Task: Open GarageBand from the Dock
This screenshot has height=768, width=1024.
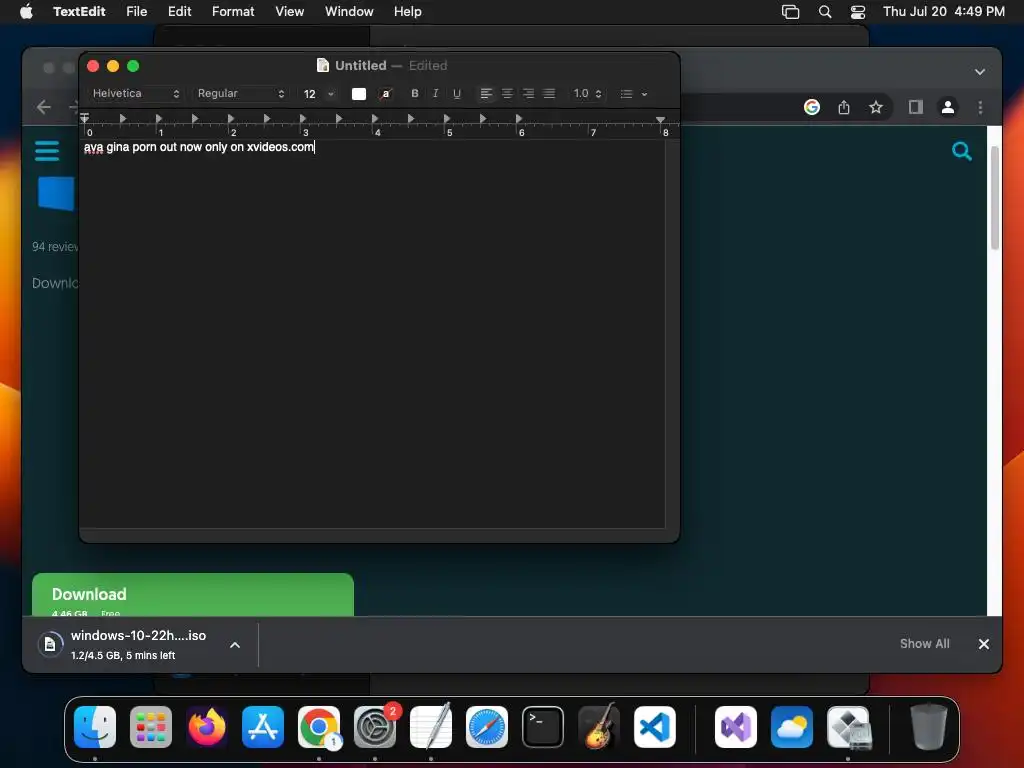Action: tap(599, 727)
